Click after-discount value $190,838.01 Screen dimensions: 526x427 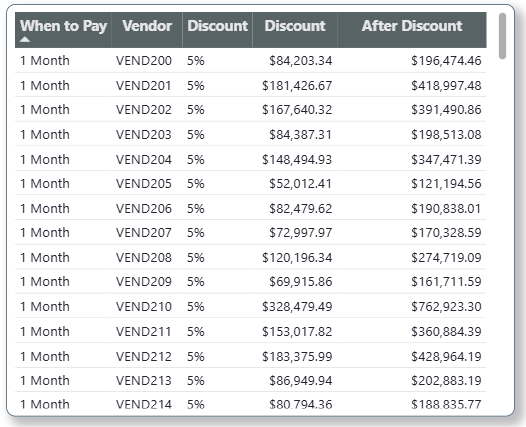click(446, 208)
